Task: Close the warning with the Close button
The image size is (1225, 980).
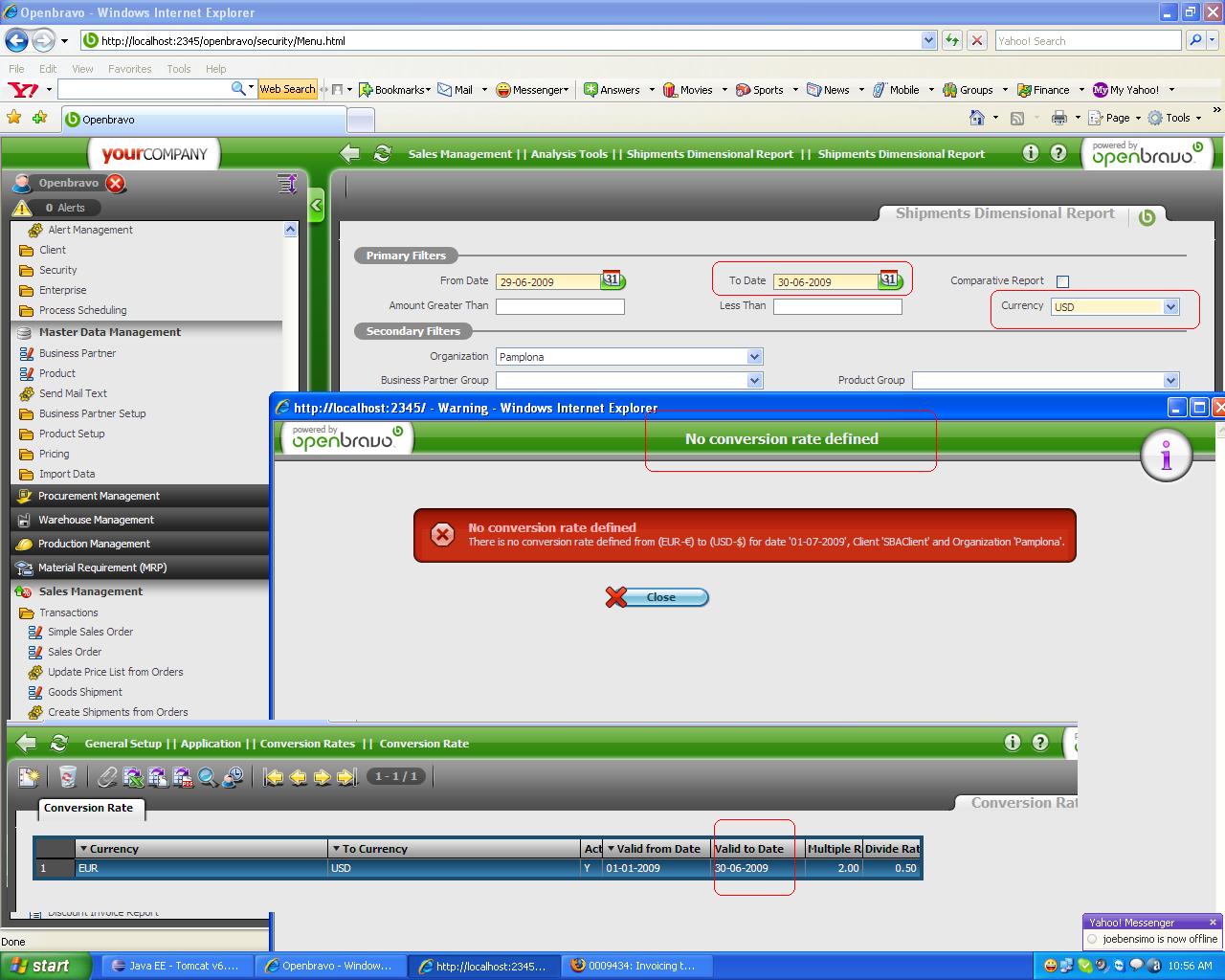Action: click(658, 597)
